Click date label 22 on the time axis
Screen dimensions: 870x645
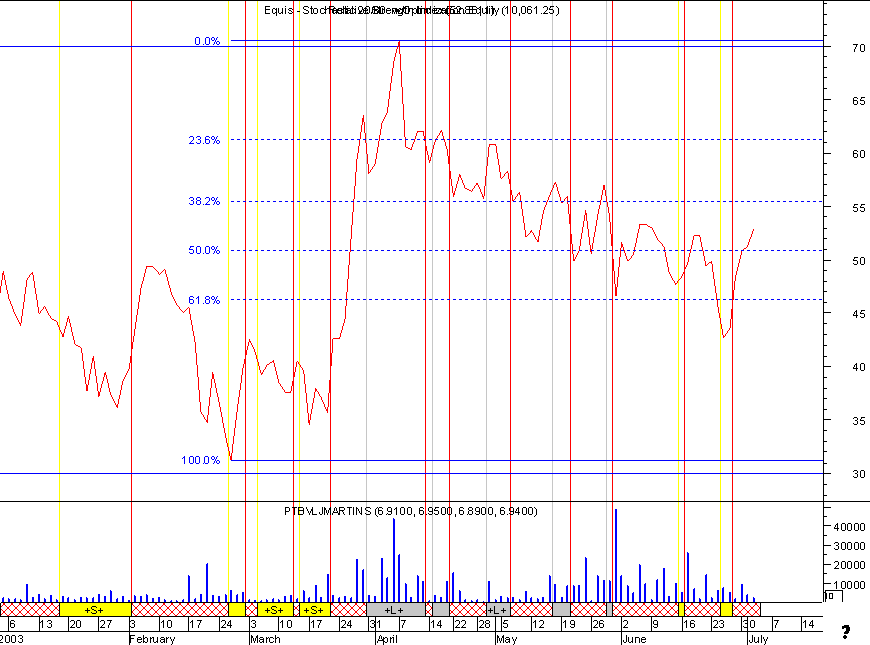tap(461, 624)
